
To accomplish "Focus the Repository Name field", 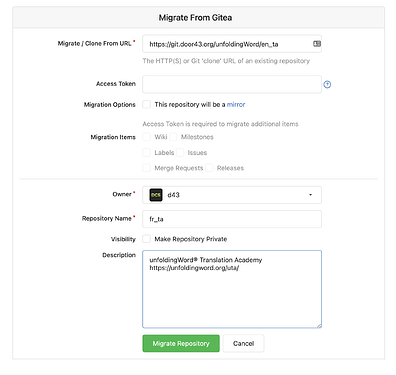I will (232, 219).
